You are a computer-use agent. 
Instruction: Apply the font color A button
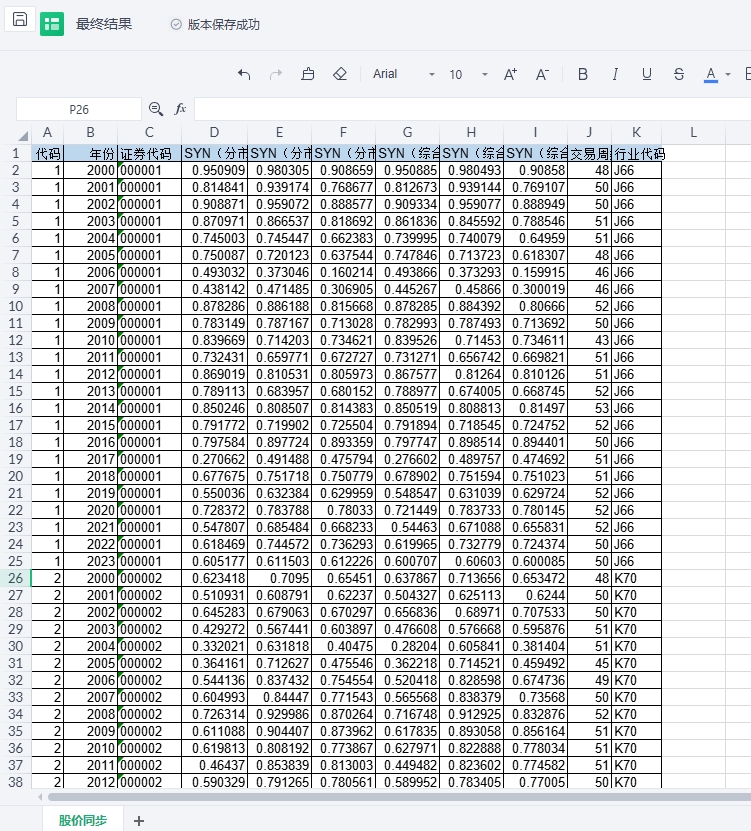coord(711,75)
